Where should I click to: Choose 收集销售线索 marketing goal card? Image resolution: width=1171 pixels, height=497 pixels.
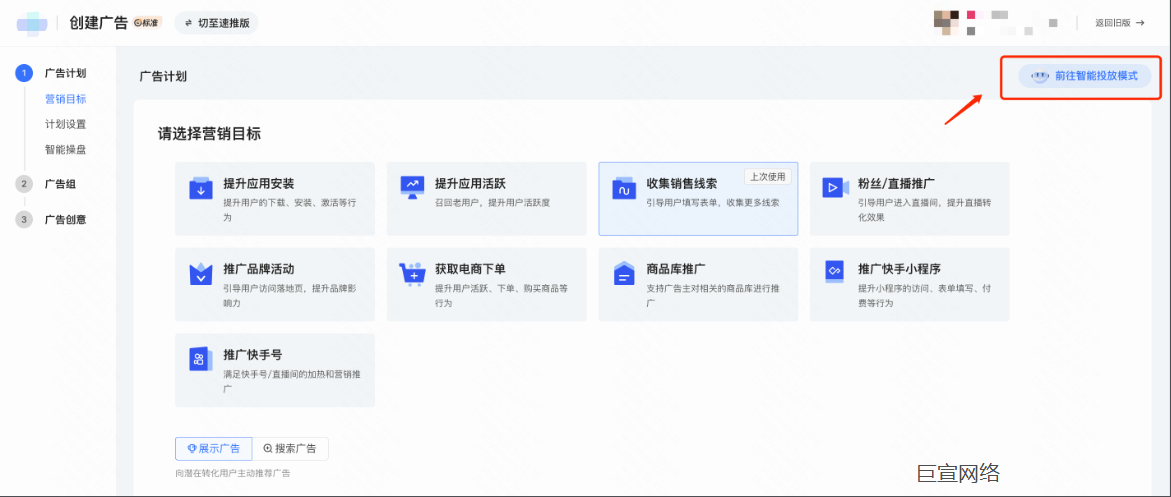698,199
